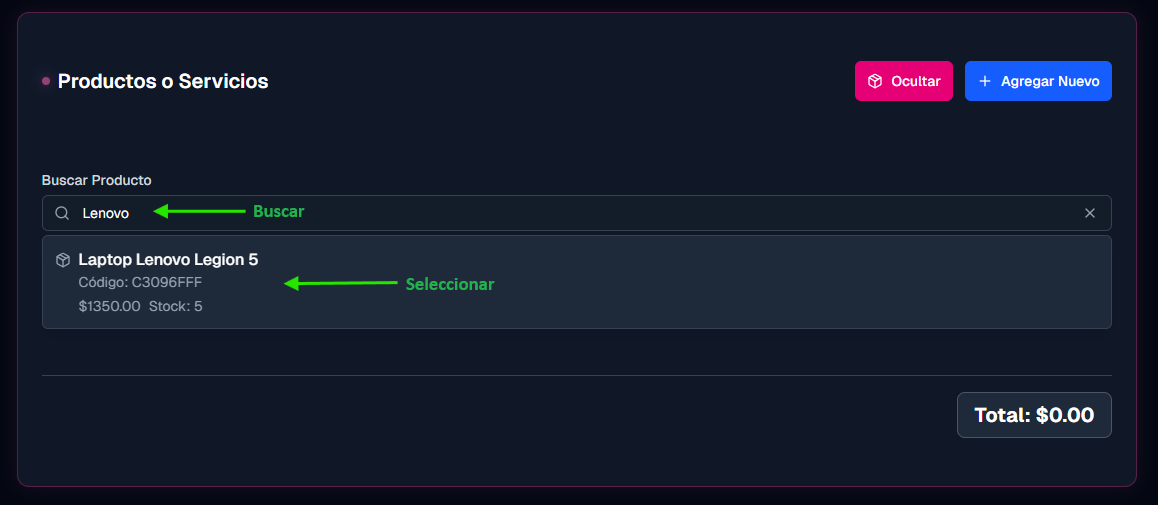The width and height of the screenshot is (1158, 505).
Task: Click the package icon beside Laptop Lenovo Legion 5
Action: pyautogui.click(x=63, y=260)
